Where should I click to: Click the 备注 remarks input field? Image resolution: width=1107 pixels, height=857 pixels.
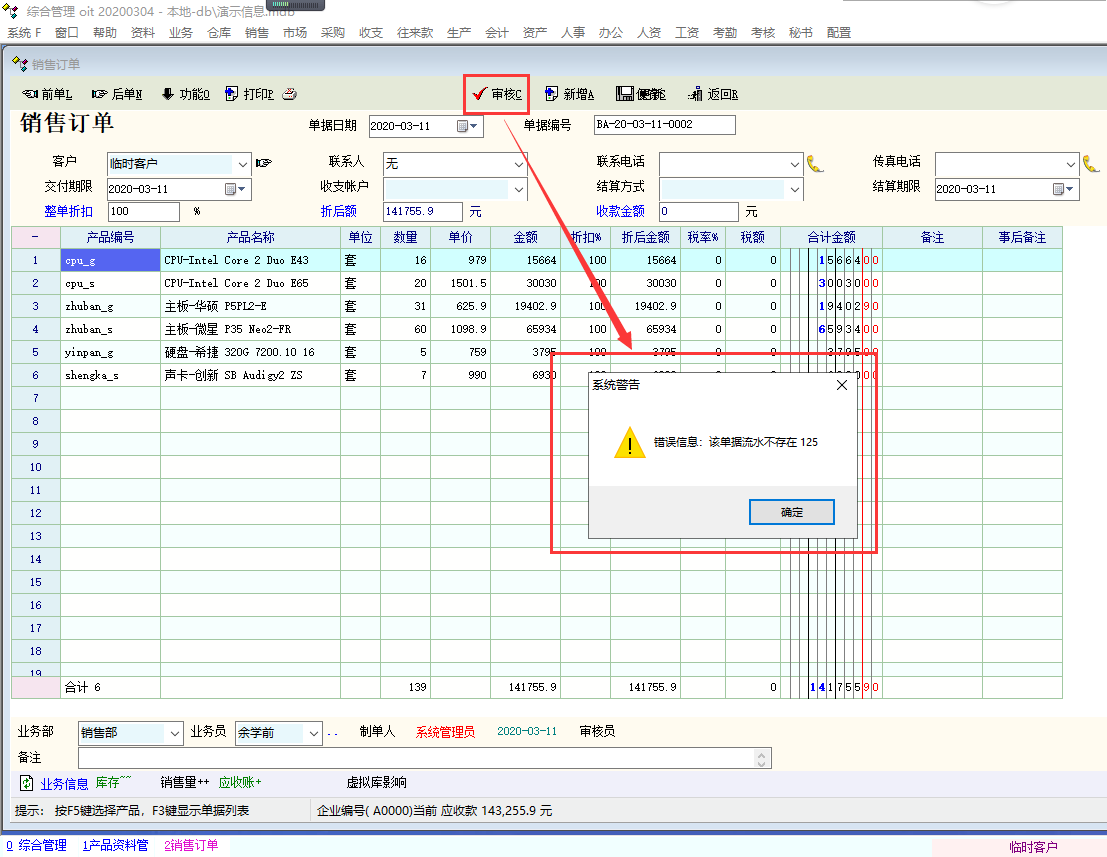(418, 758)
